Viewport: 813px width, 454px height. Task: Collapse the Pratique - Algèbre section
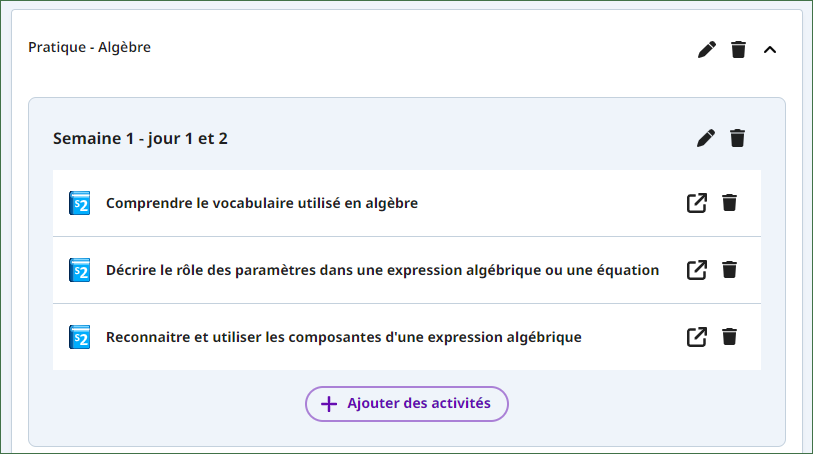770,50
